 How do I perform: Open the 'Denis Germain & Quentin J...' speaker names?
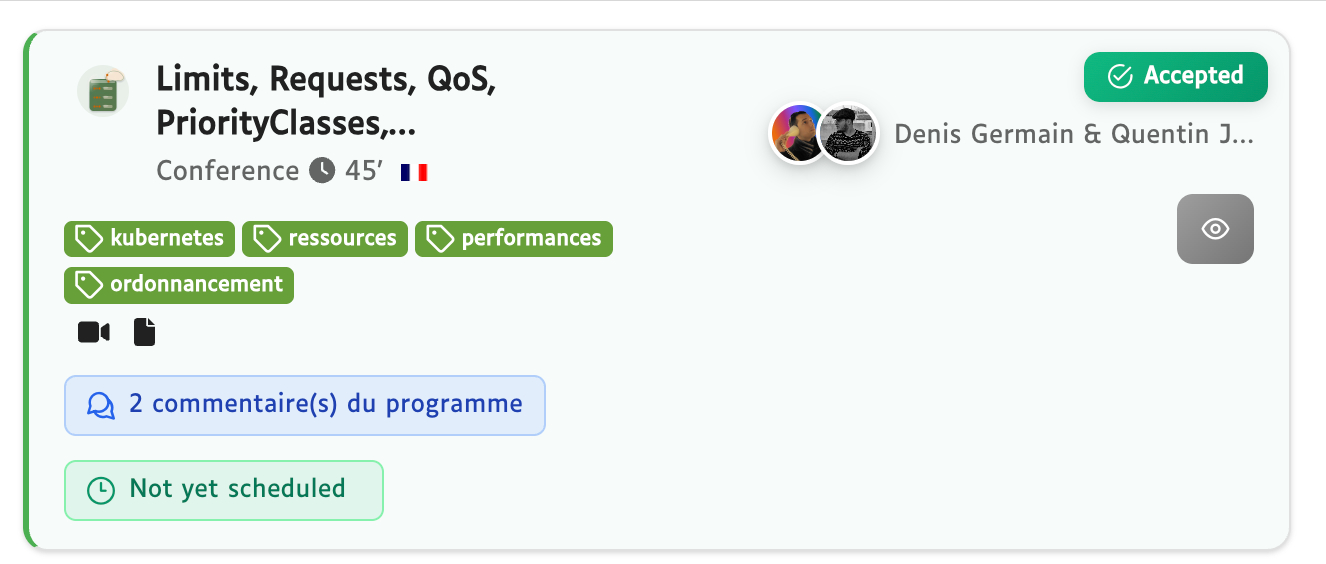[1073, 134]
